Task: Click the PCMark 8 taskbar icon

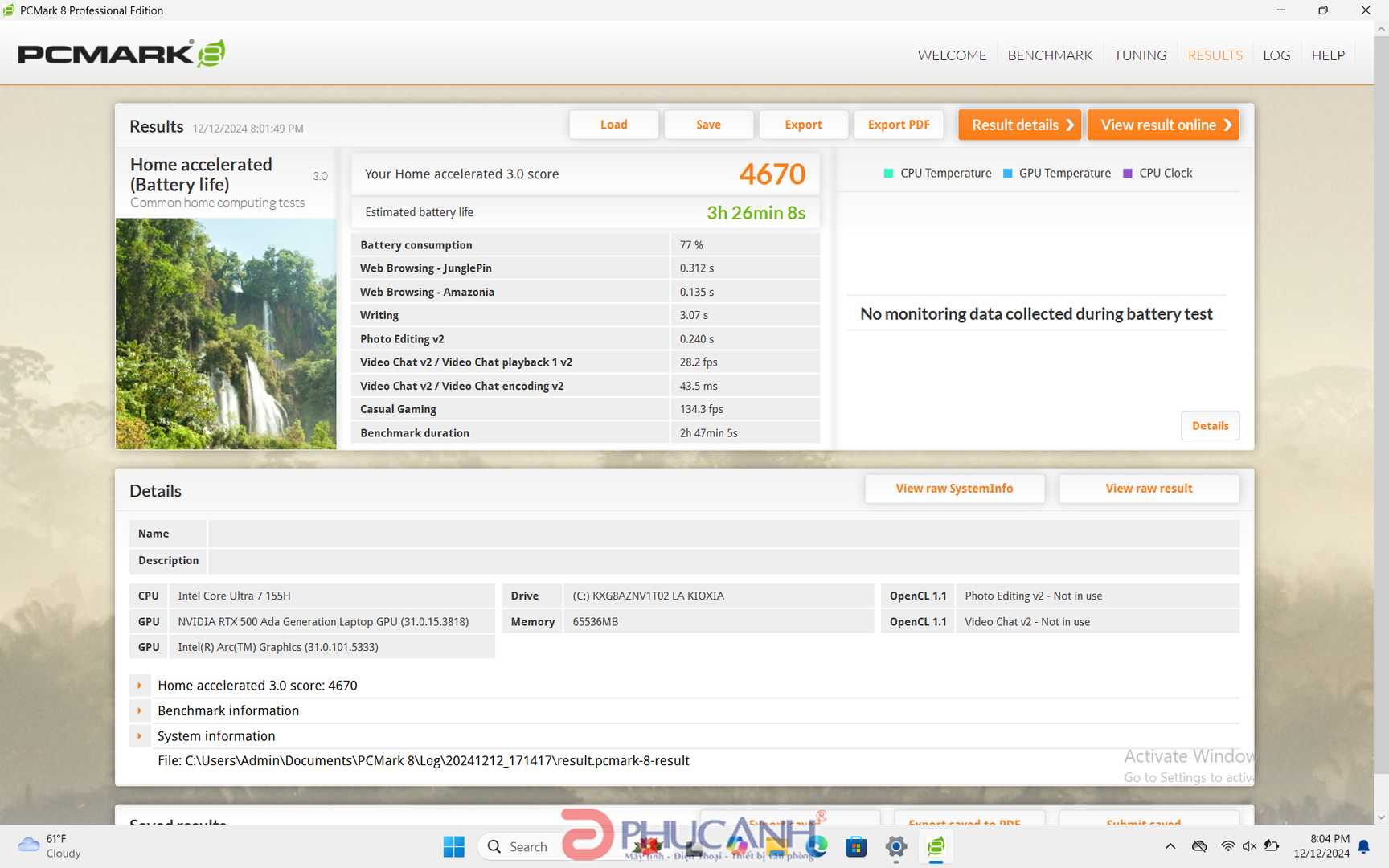Action: [x=936, y=846]
